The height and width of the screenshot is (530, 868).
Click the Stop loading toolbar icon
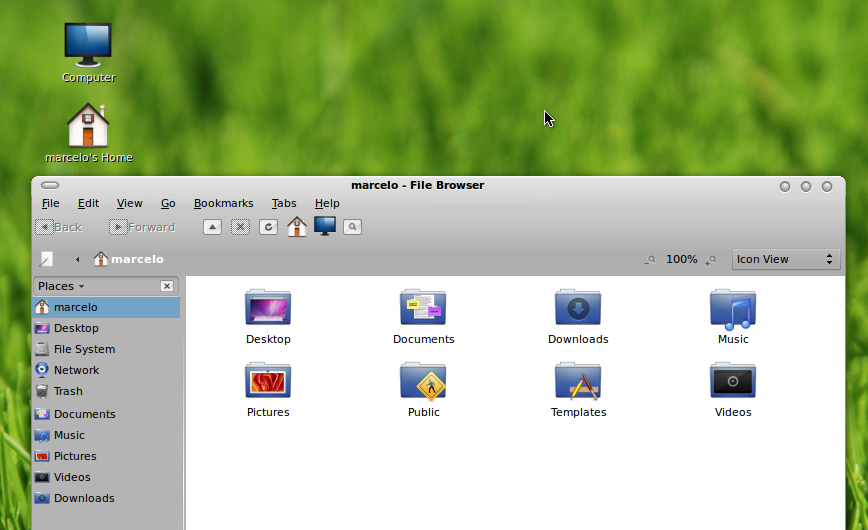pos(240,227)
